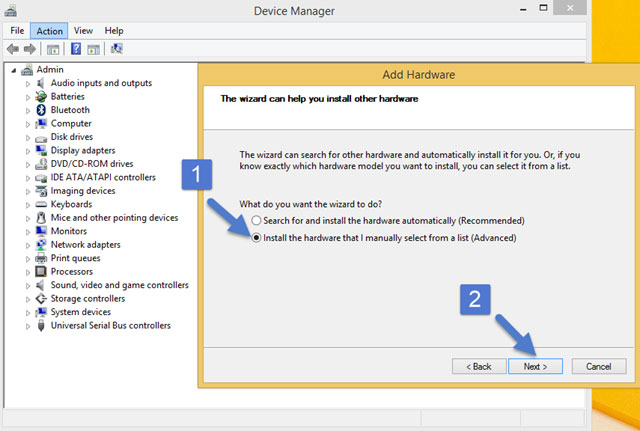Expand the Display adapters node
The image size is (640, 431).
click(x=28, y=151)
